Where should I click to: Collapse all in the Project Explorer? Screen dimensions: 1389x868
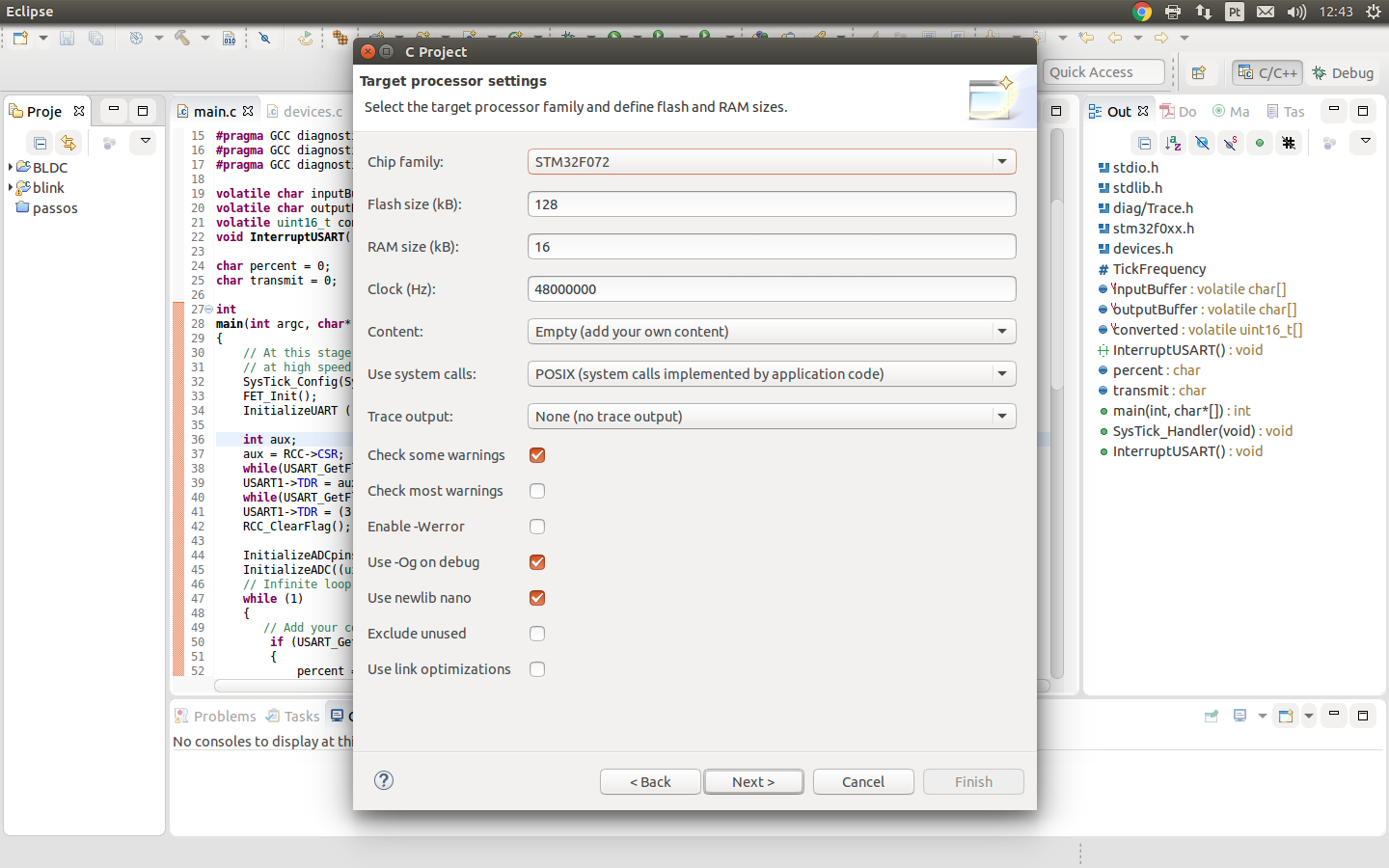tap(40, 143)
